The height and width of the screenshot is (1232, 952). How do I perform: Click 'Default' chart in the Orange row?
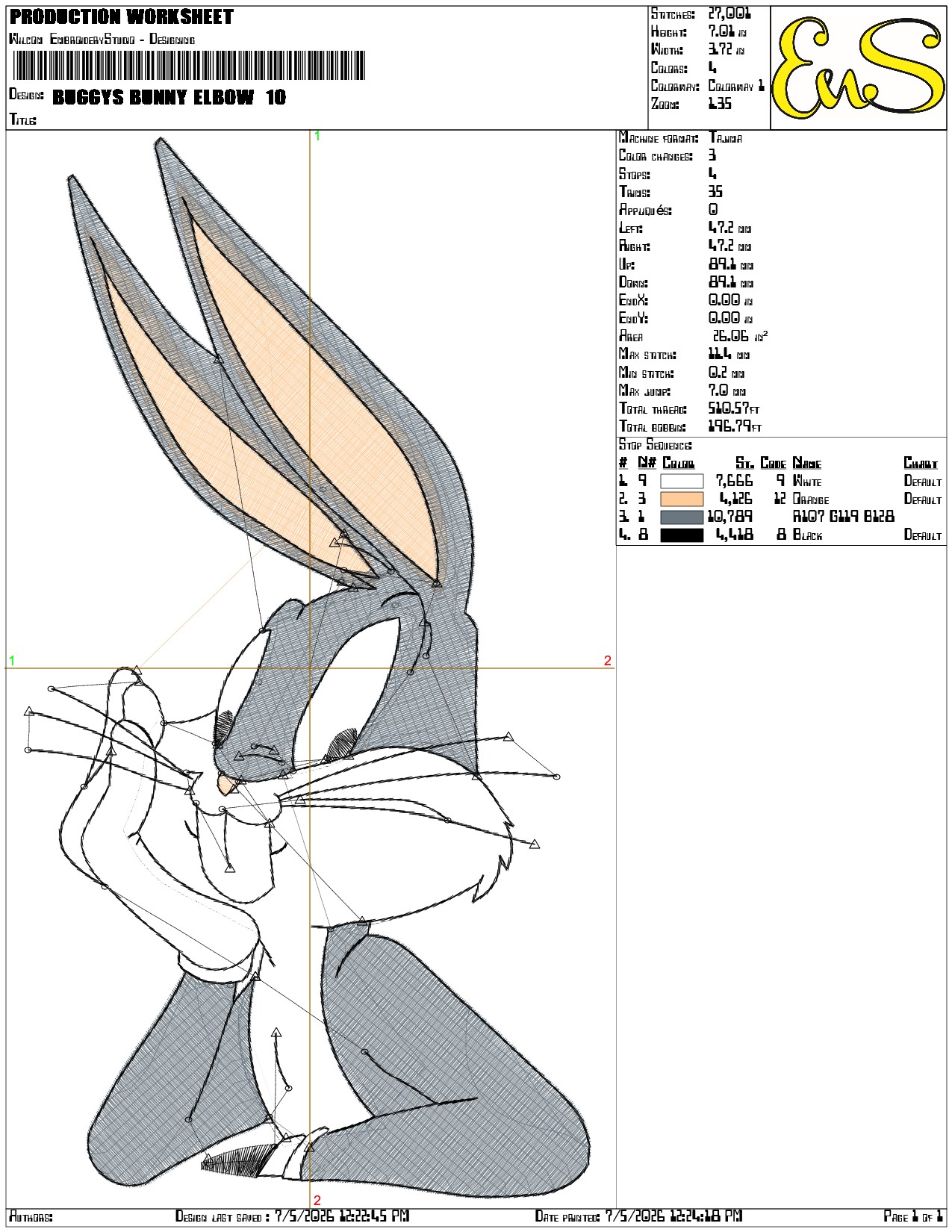pos(923,500)
